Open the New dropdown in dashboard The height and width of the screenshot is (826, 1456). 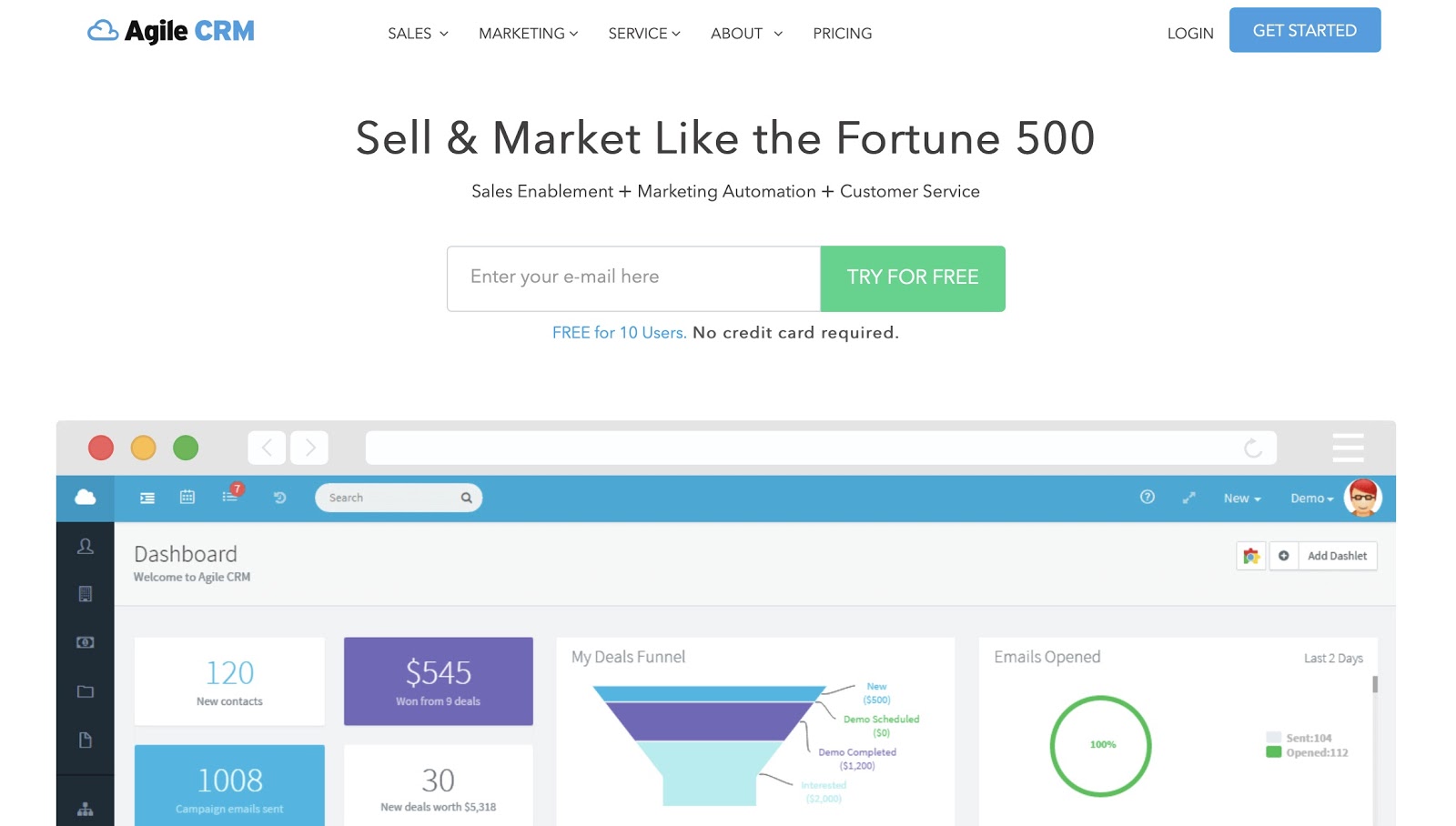1241,499
